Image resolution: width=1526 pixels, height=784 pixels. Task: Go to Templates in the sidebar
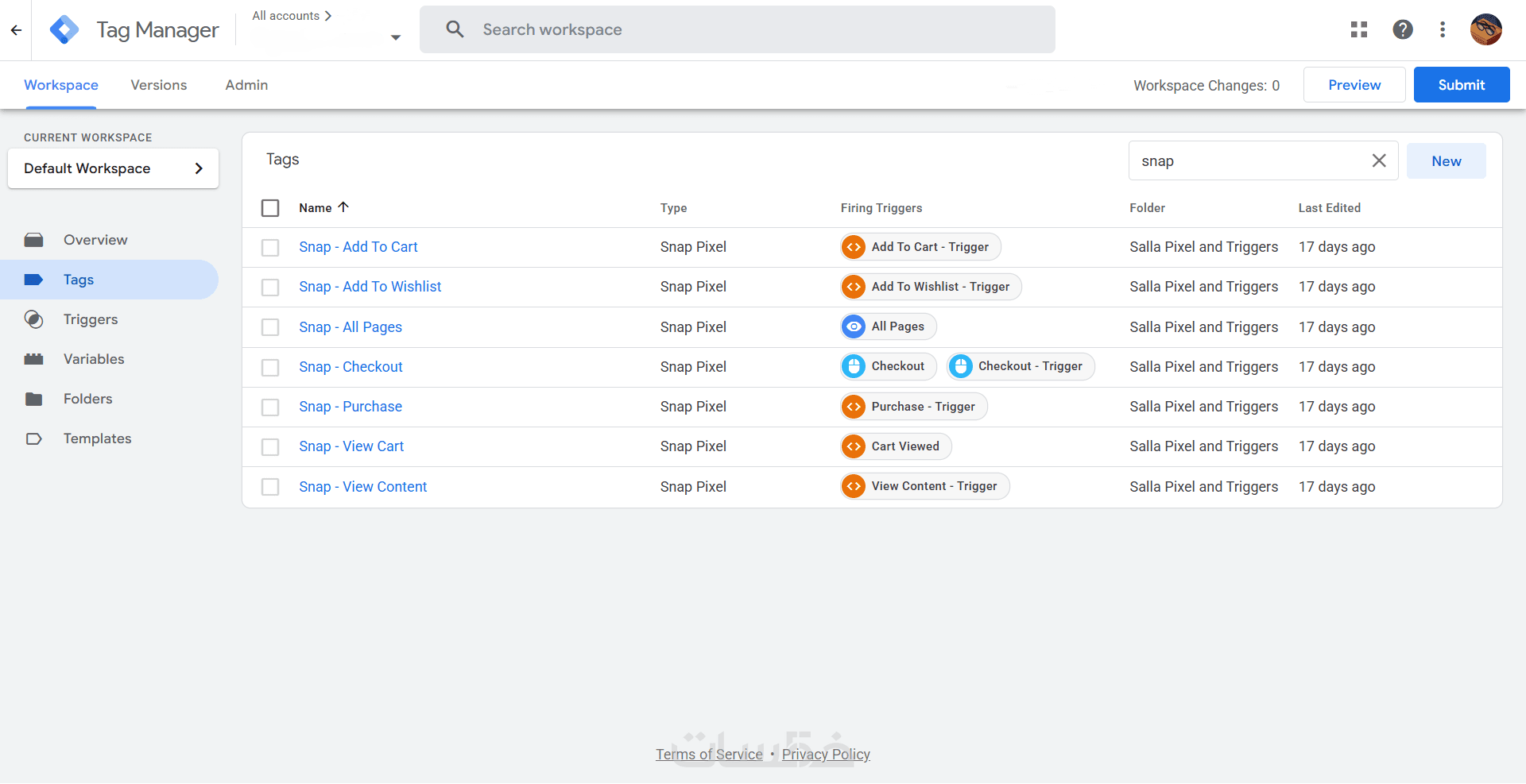pos(97,438)
